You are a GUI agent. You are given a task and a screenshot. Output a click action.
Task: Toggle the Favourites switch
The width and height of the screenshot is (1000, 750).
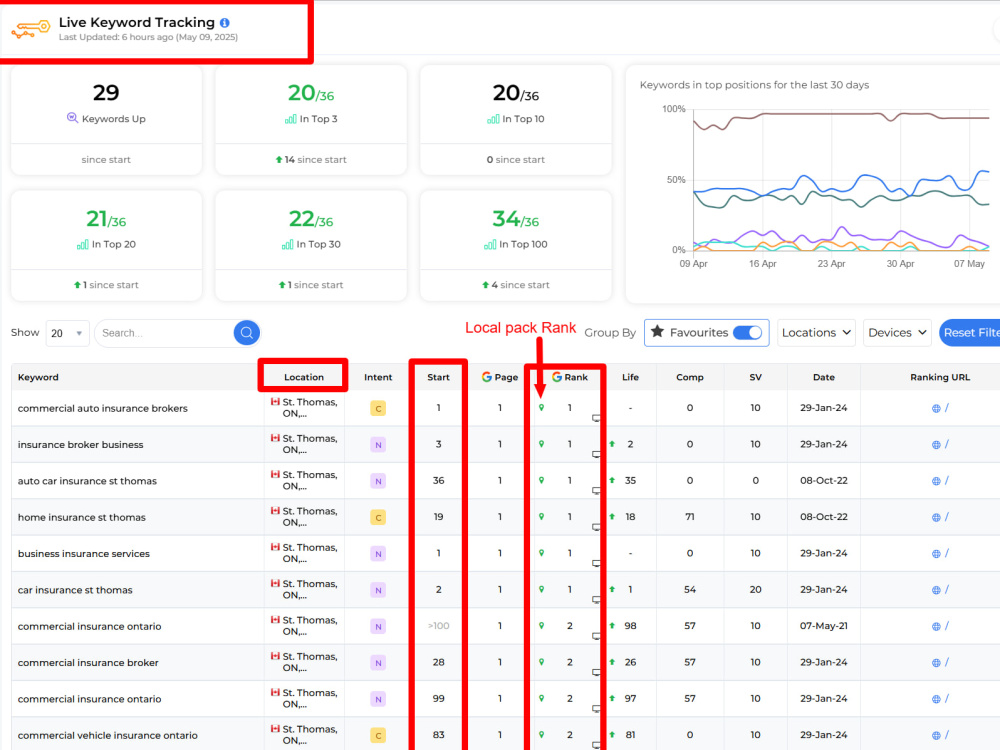(x=747, y=332)
